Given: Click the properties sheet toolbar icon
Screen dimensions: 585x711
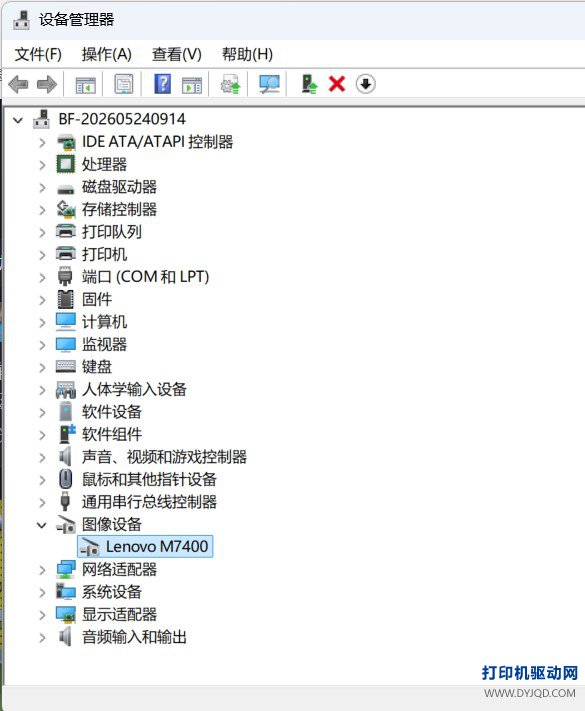Looking at the screenshot, I should click(123, 84).
